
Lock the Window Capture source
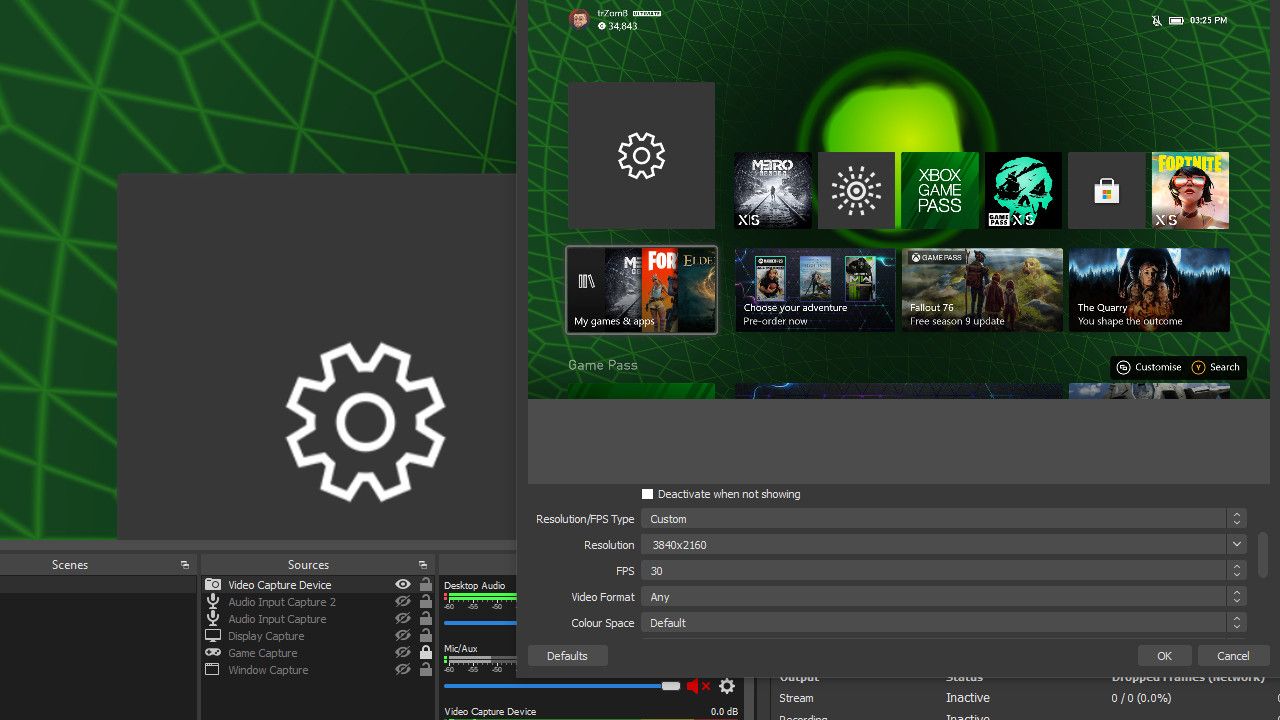tap(426, 670)
